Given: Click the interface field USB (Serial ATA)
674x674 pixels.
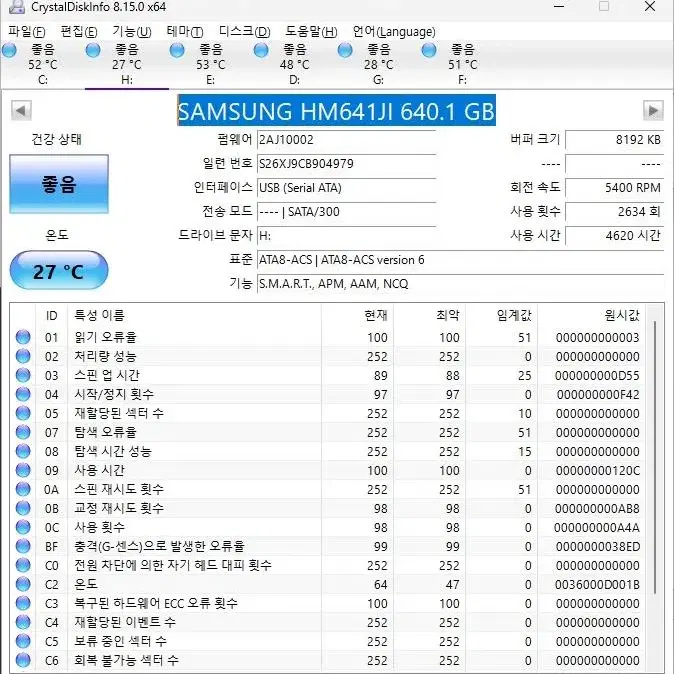Looking at the screenshot, I should click(346, 188).
